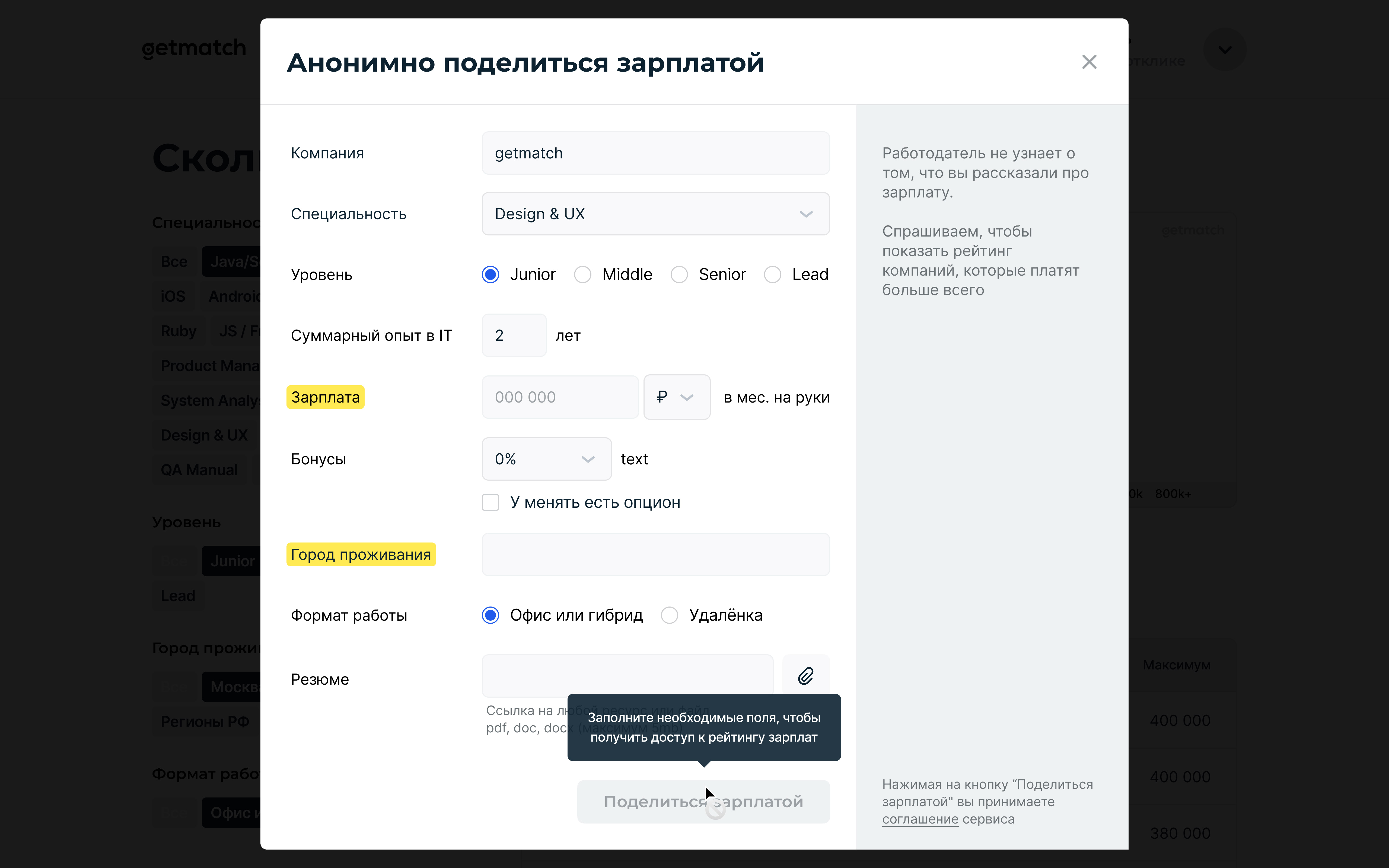The width and height of the screenshot is (1389, 868).
Task: Select Senior level radio button
Action: tap(679, 275)
